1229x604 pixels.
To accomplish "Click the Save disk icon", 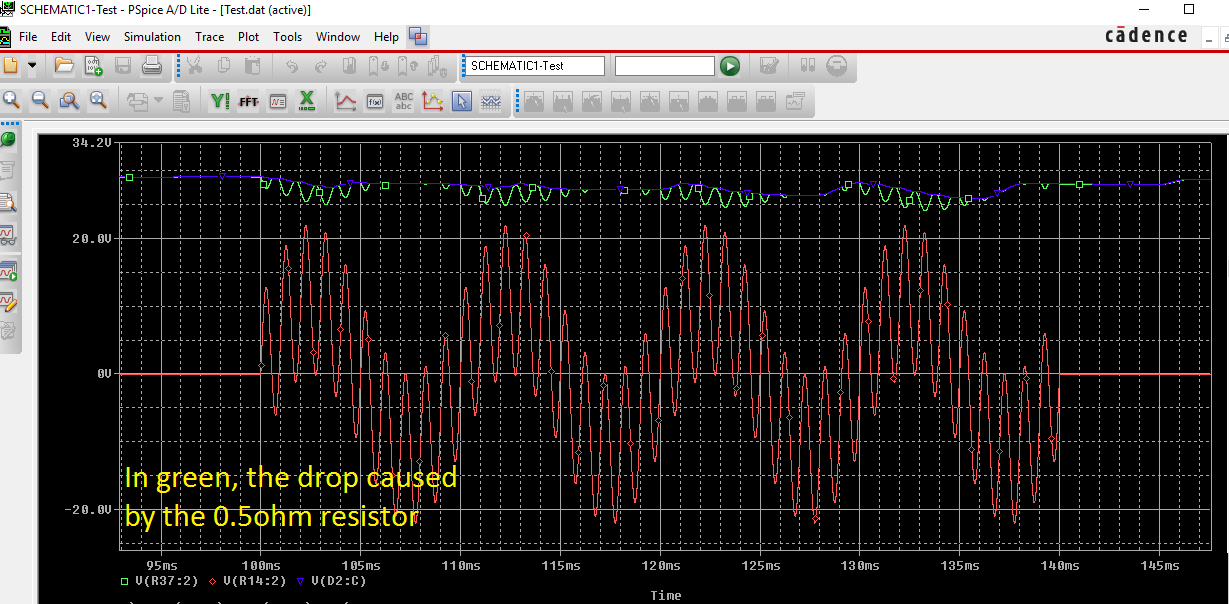I will pos(123,66).
